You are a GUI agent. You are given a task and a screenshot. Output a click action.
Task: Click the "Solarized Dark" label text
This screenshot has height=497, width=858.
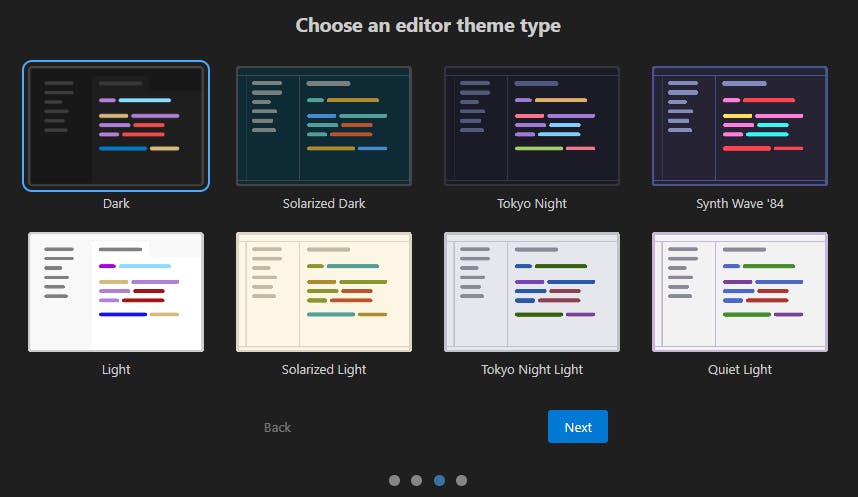tap(324, 203)
